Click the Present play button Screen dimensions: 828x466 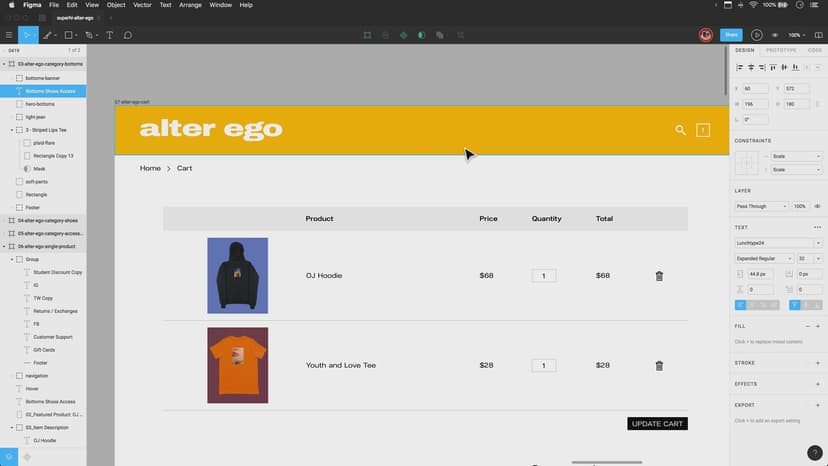coord(756,35)
